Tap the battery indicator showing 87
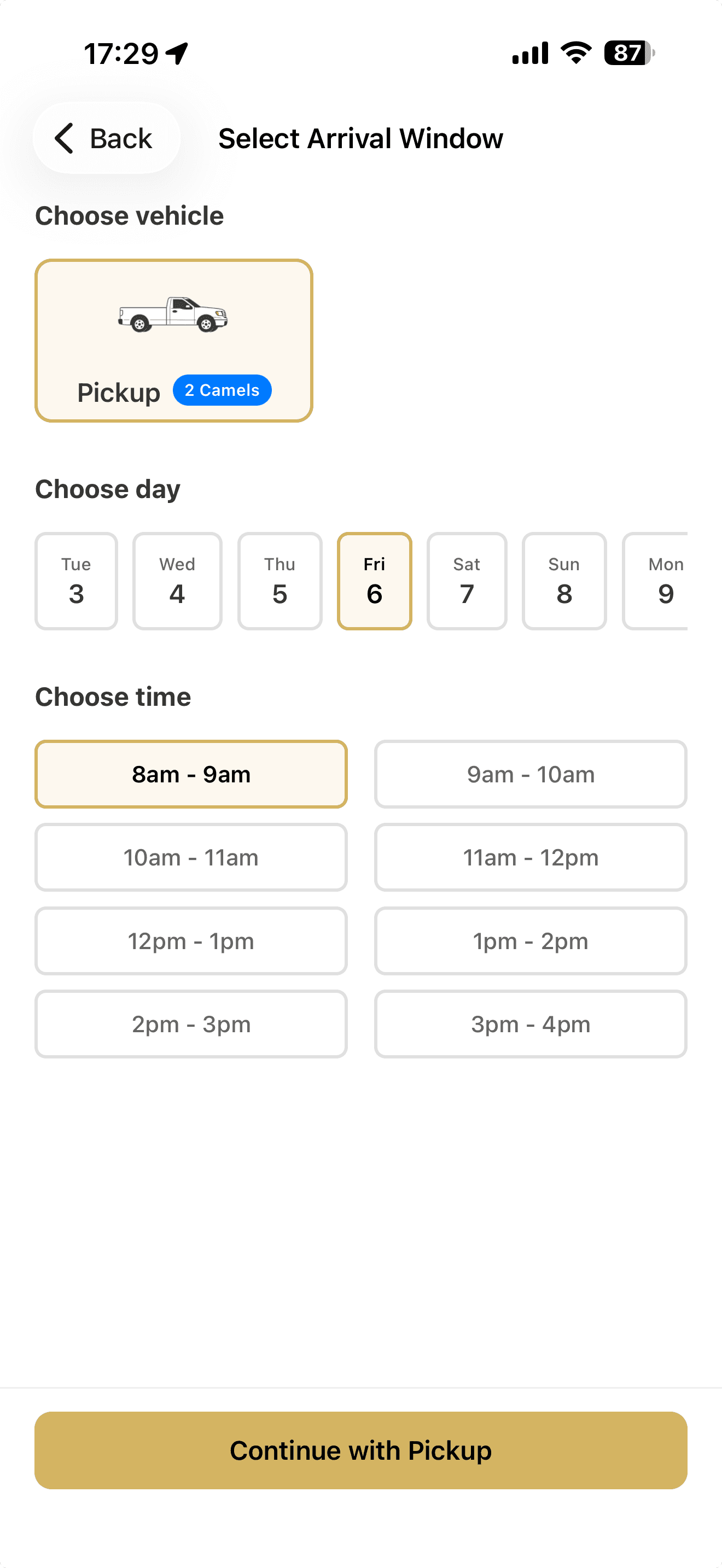This screenshot has width=722, height=1568. (x=628, y=53)
